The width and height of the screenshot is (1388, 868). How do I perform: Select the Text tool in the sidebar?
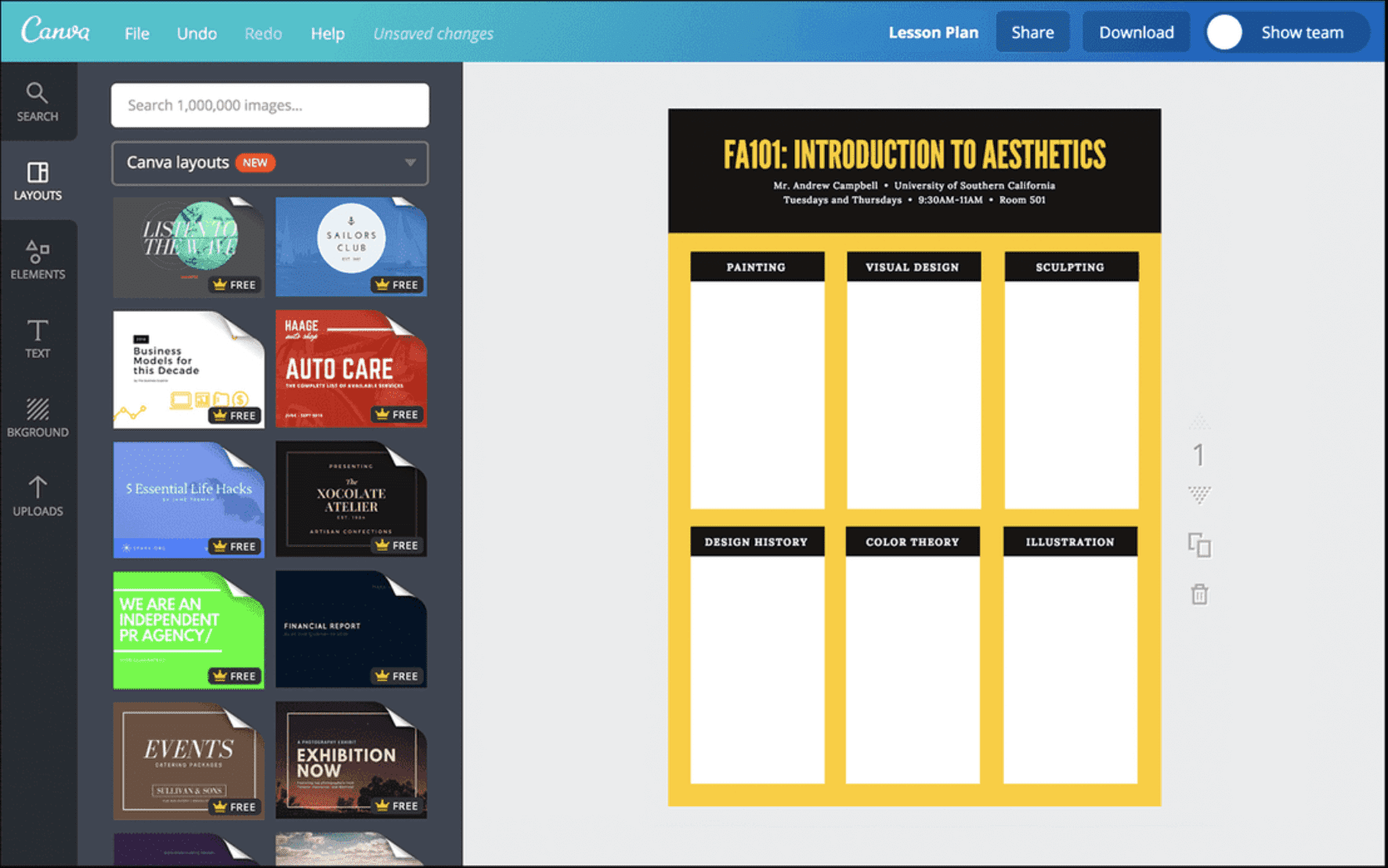pos(38,339)
